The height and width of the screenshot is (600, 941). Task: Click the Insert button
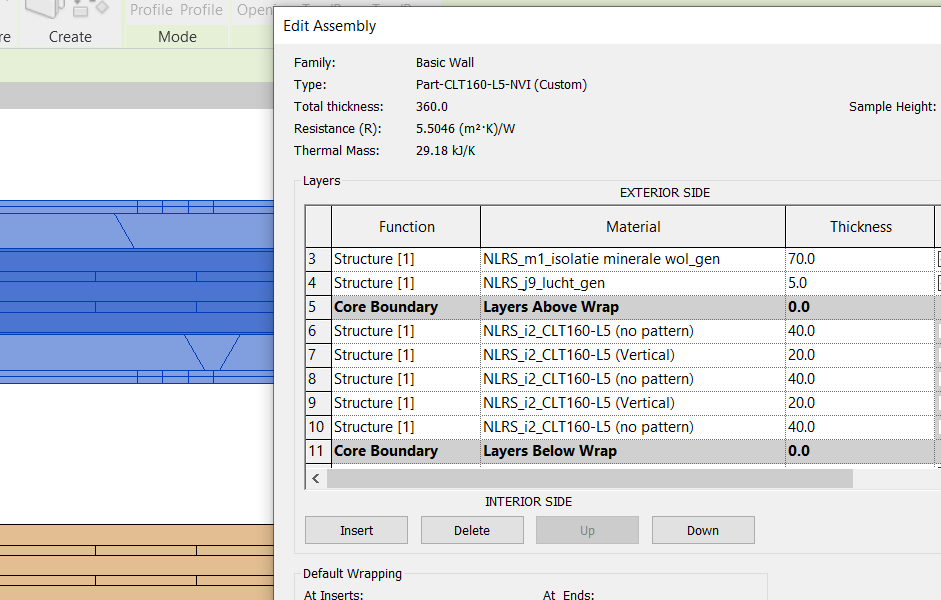[356, 529]
